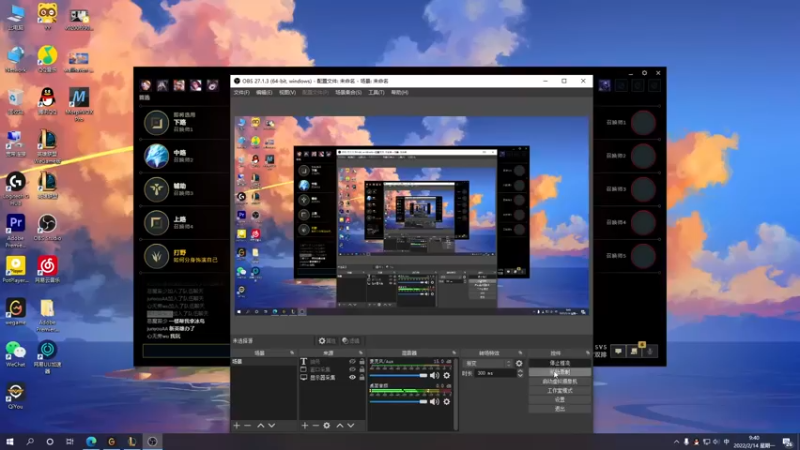Open the View(V) menu in OBS

287,92
